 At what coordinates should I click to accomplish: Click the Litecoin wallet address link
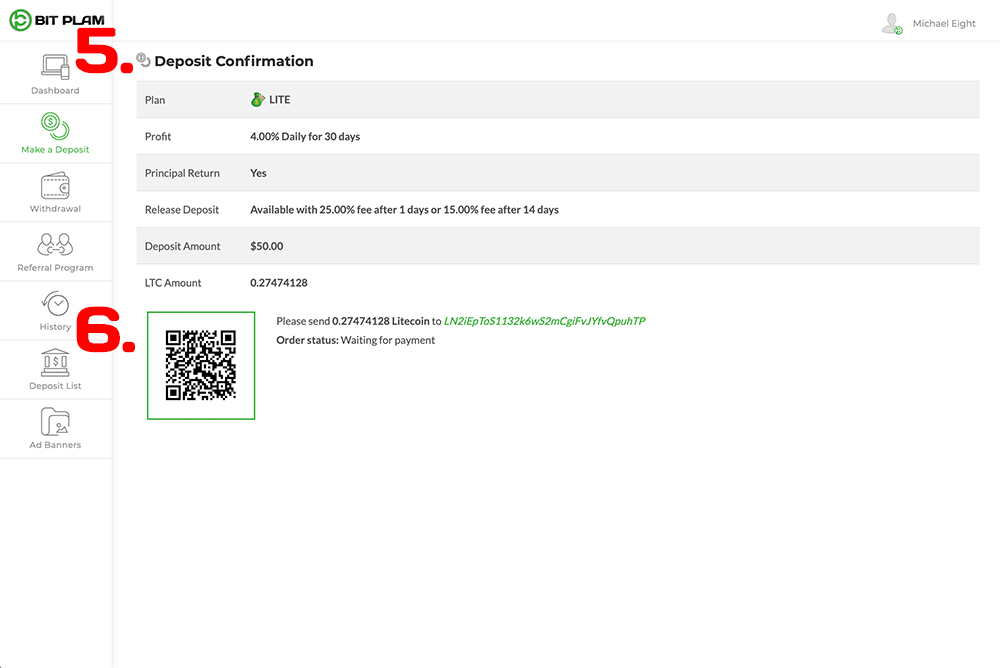545,321
